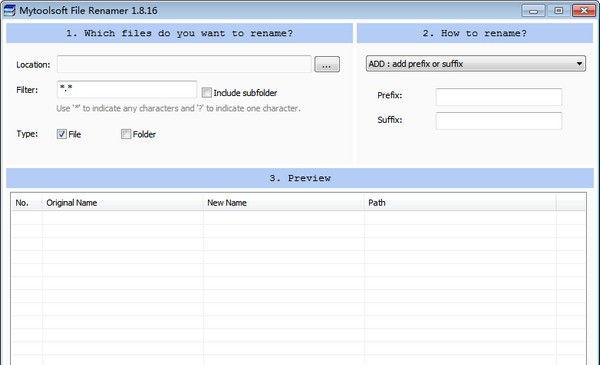
Task: Close the File Renamer window
Action: pyautogui.click(x=584, y=11)
